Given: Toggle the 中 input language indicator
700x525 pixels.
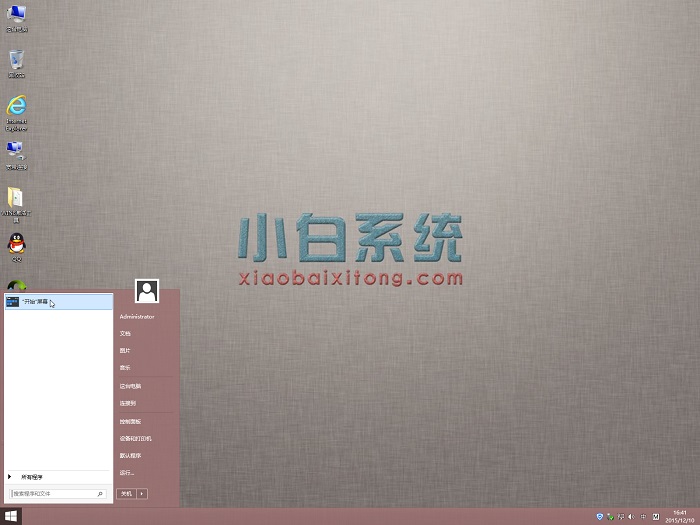Looking at the screenshot, I should [644, 516].
